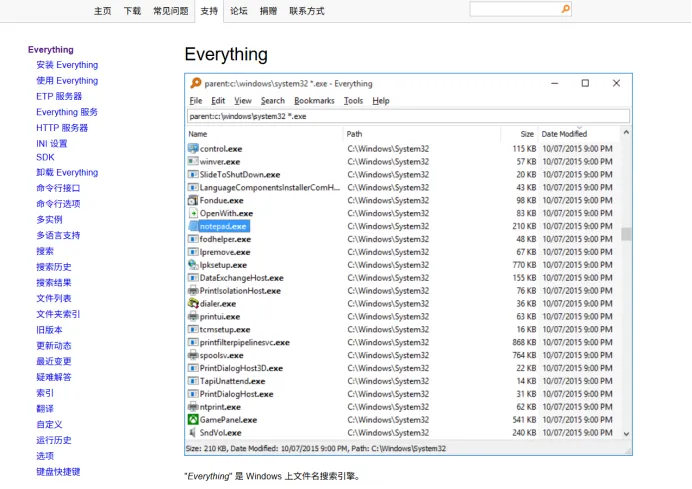Open the File menu
692x489 pixels.
(x=196, y=101)
